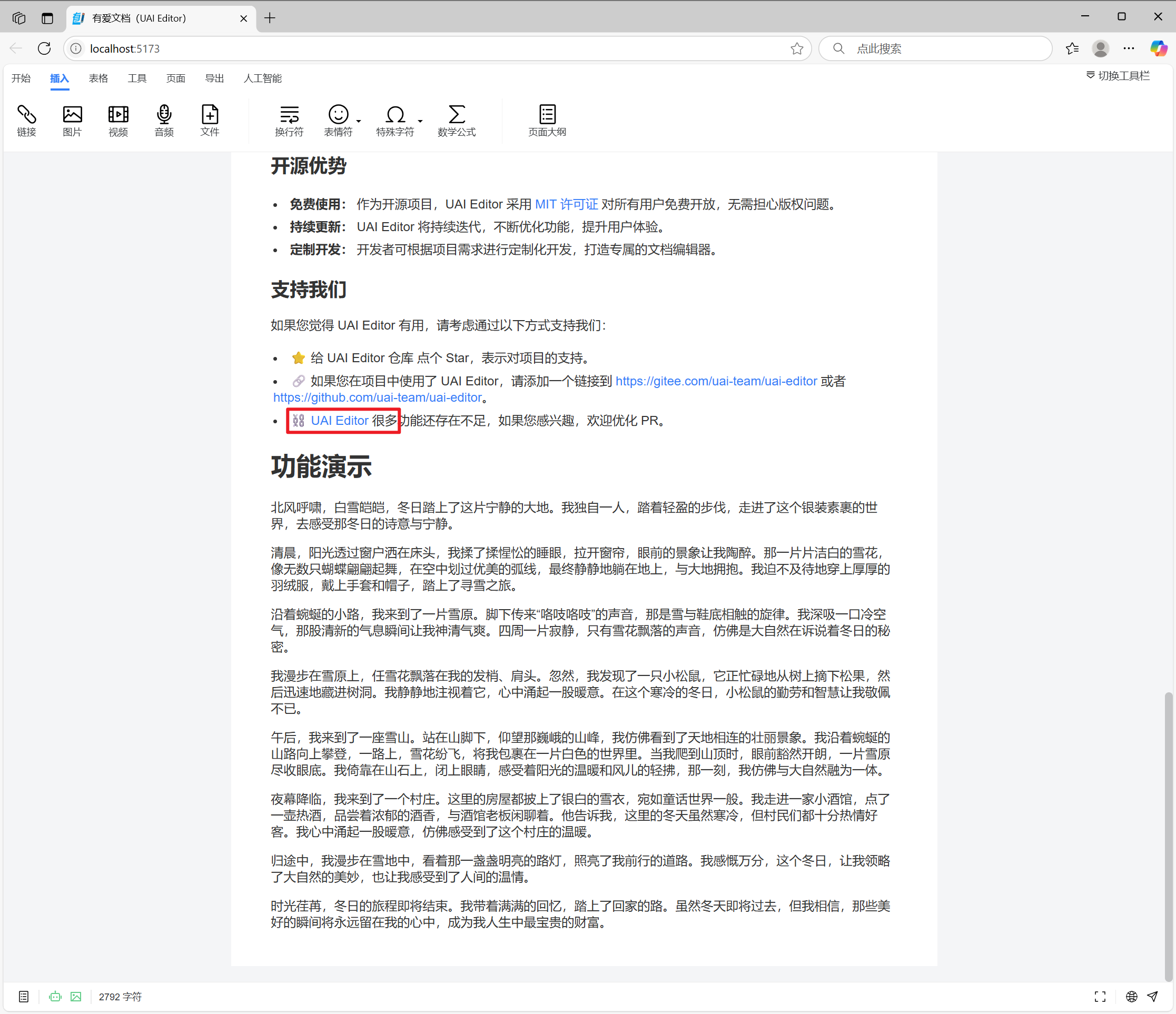Insert a video using 视频 icon
The width and height of the screenshot is (1176, 1014).
pyautogui.click(x=118, y=120)
